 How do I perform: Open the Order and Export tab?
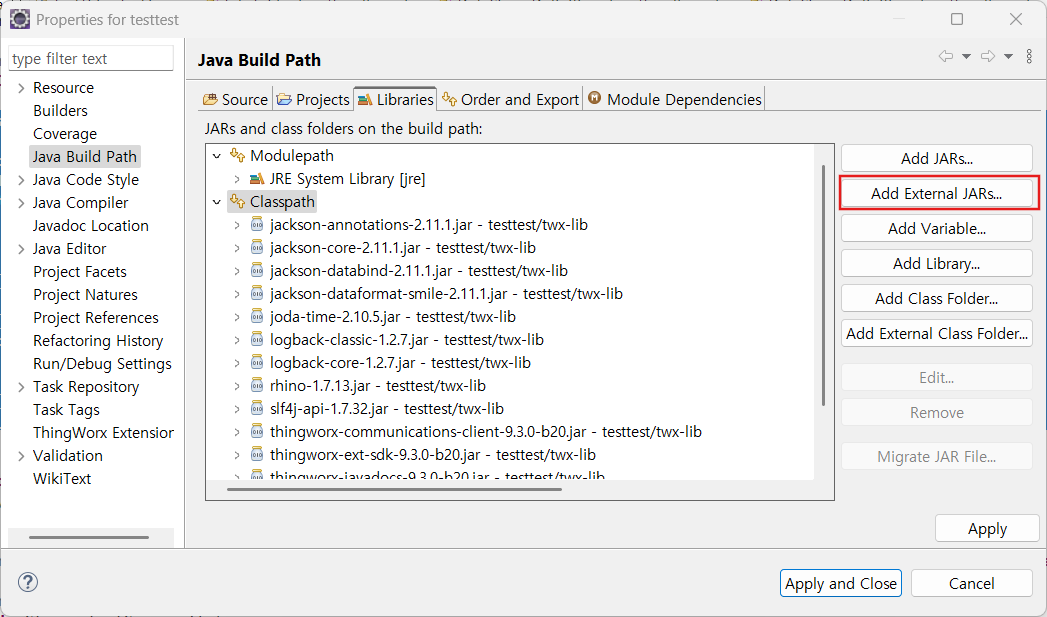pyautogui.click(x=510, y=99)
